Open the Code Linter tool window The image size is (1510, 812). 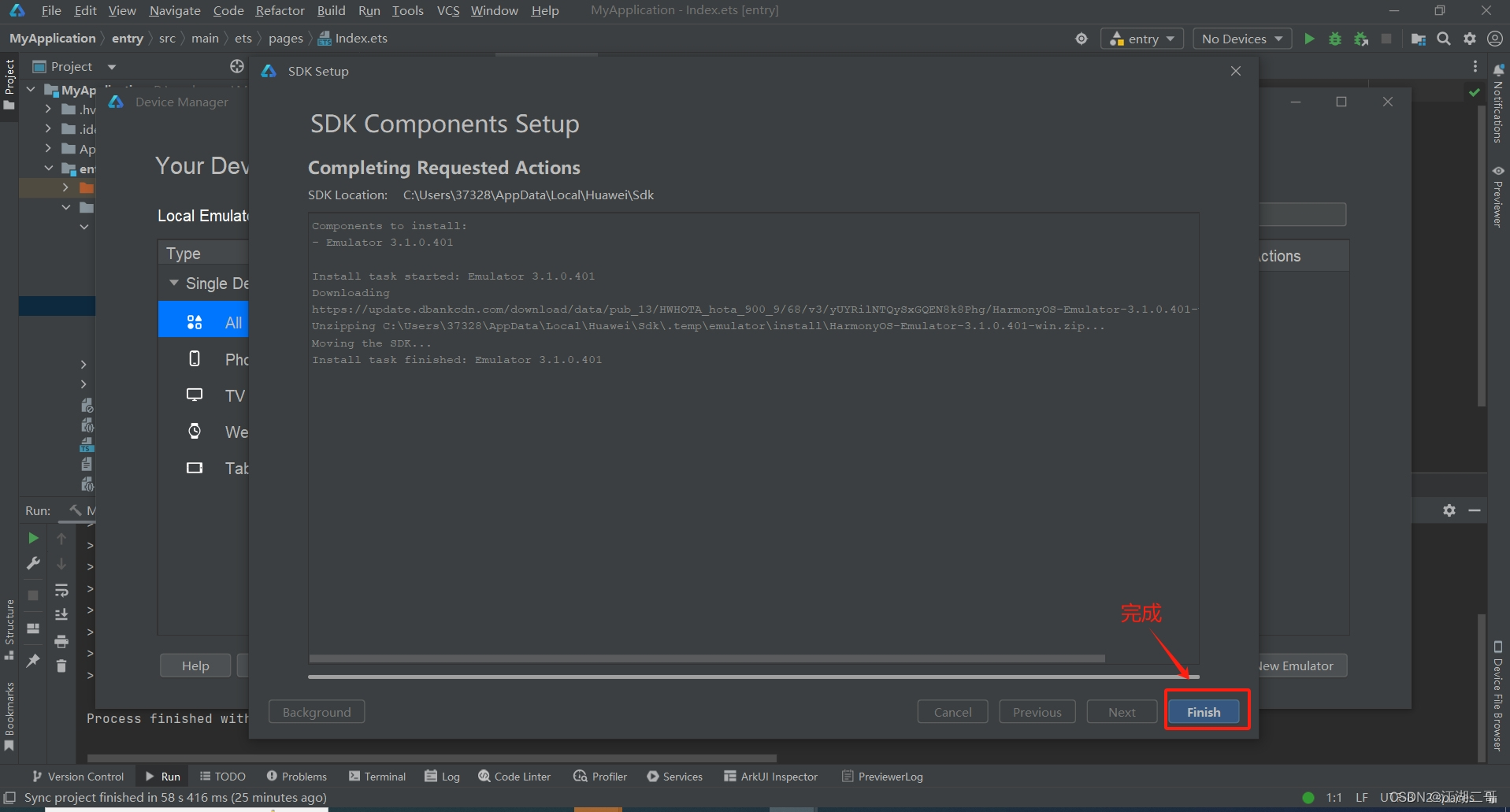514,777
